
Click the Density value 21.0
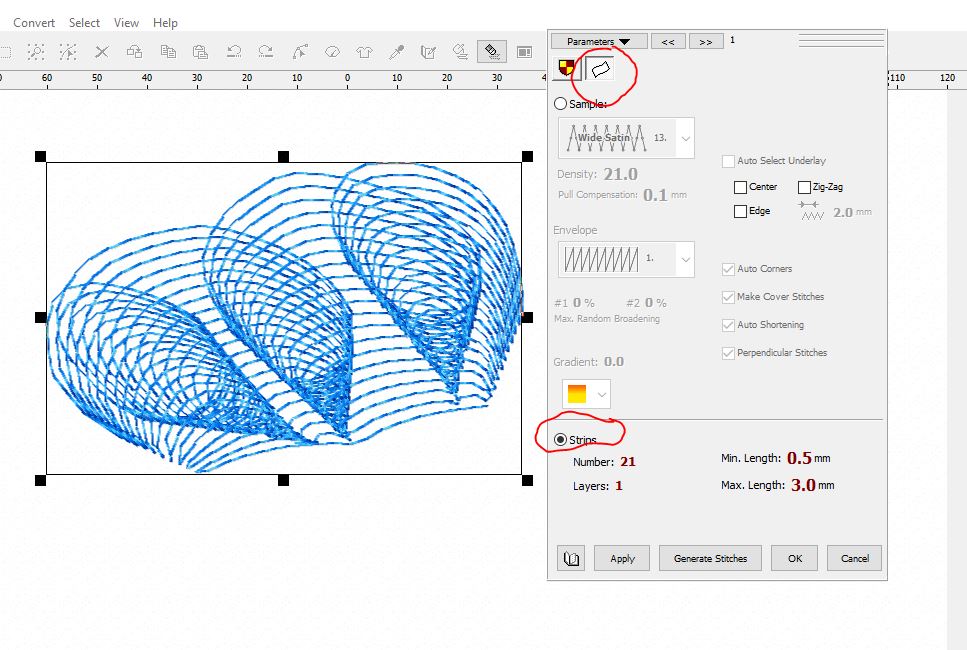620,175
